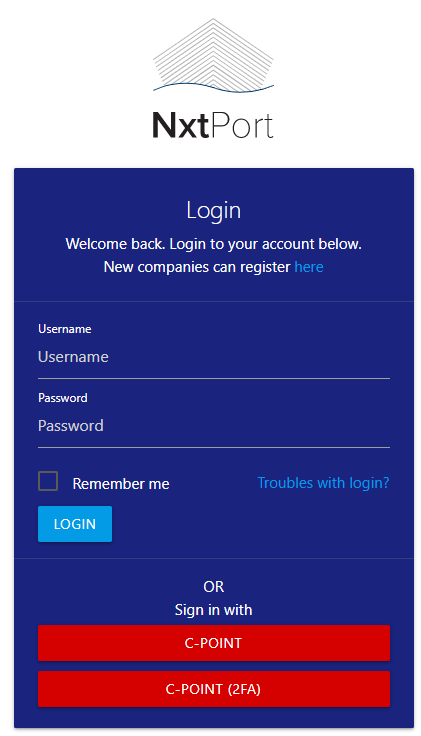This screenshot has width=421, height=736.
Task: Sign in with C-POINT (2FA) button
Action: click(214, 689)
